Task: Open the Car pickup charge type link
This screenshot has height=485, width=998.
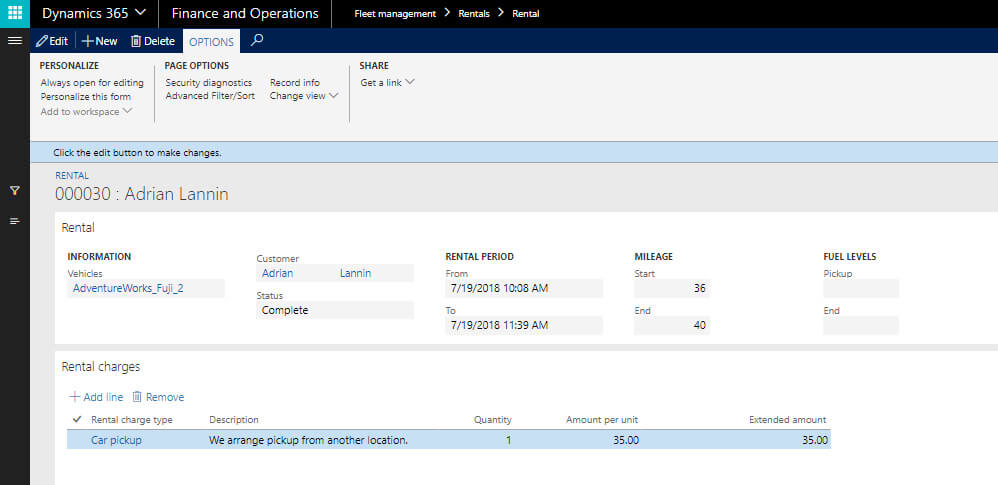Action: 116,440
